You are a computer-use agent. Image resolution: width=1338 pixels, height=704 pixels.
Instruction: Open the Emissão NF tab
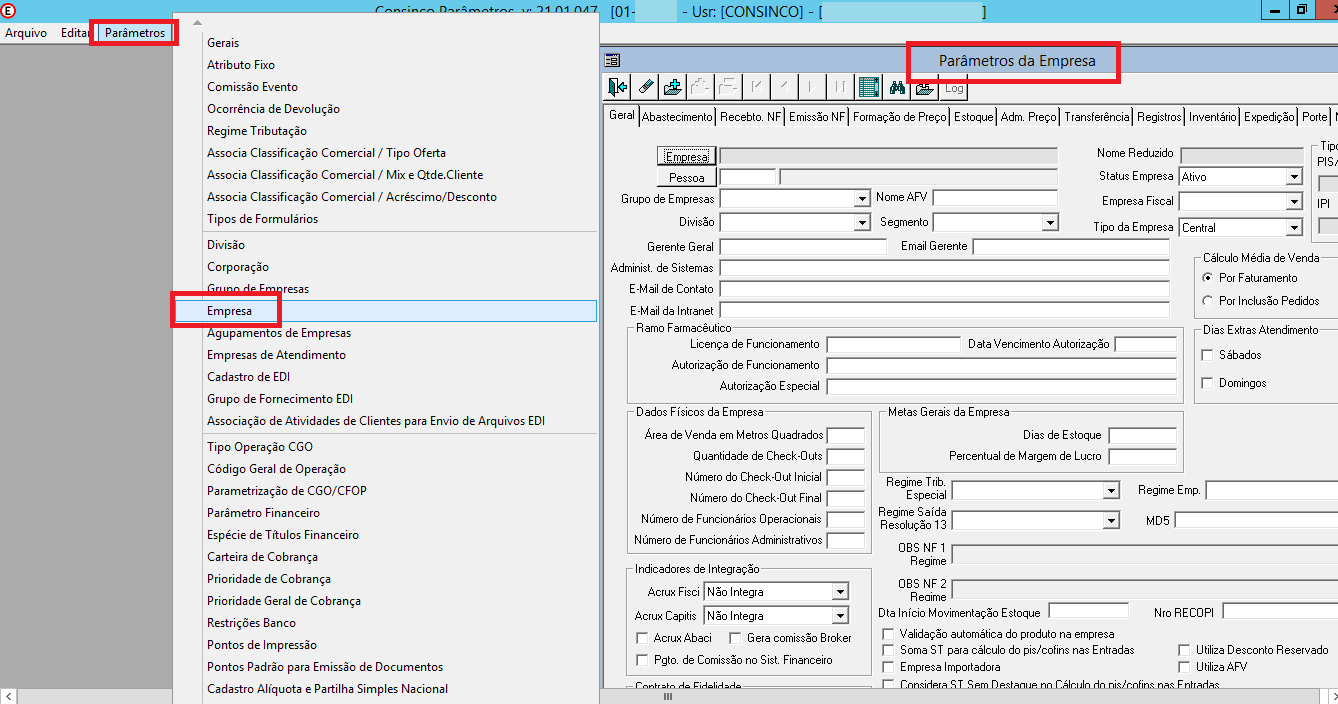pos(817,117)
